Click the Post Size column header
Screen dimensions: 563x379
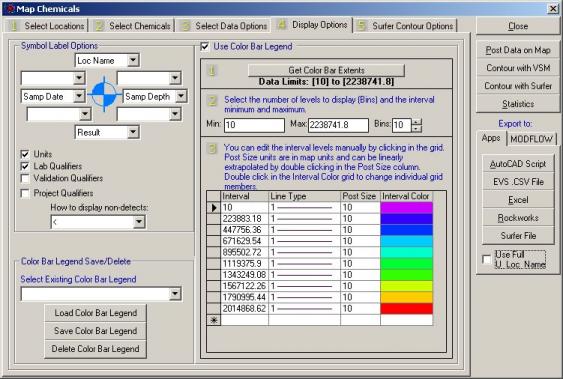point(360,196)
